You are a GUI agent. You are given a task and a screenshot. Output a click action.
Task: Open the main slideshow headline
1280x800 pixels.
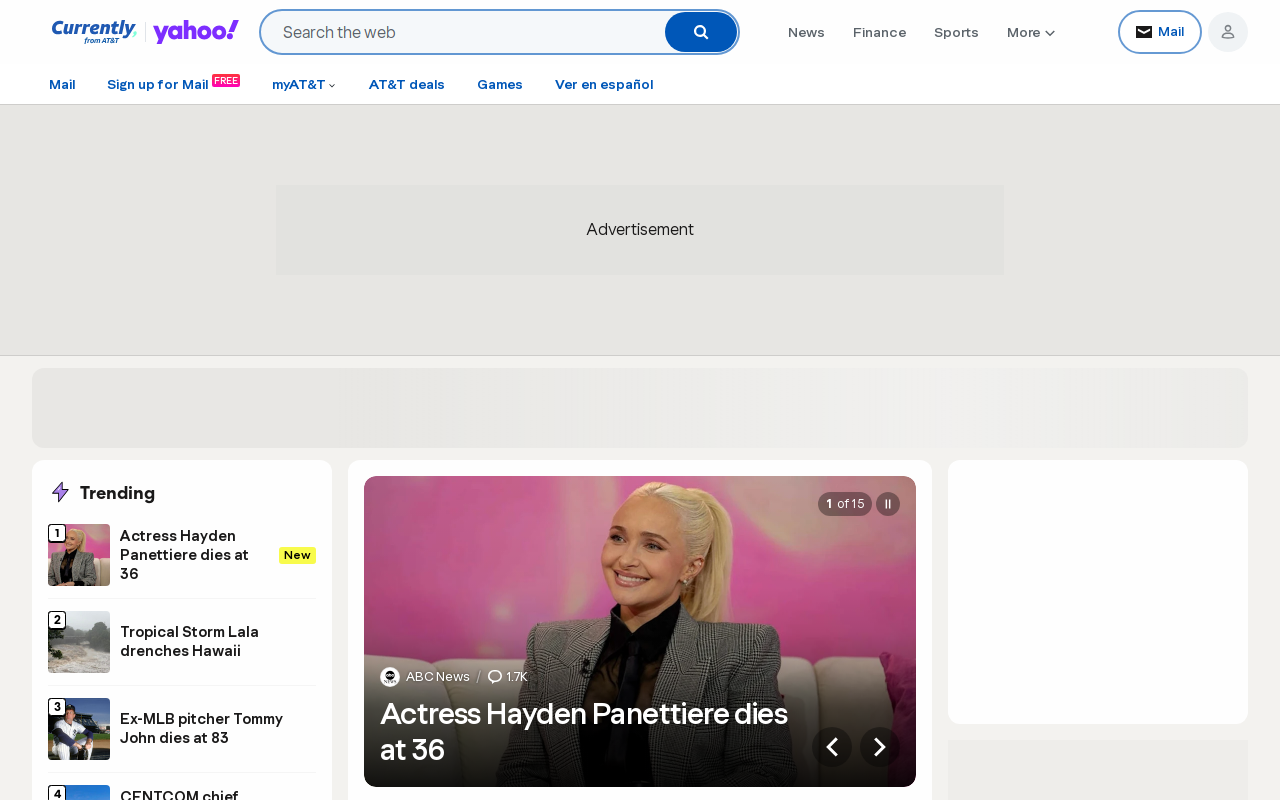(x=584, y=732)
